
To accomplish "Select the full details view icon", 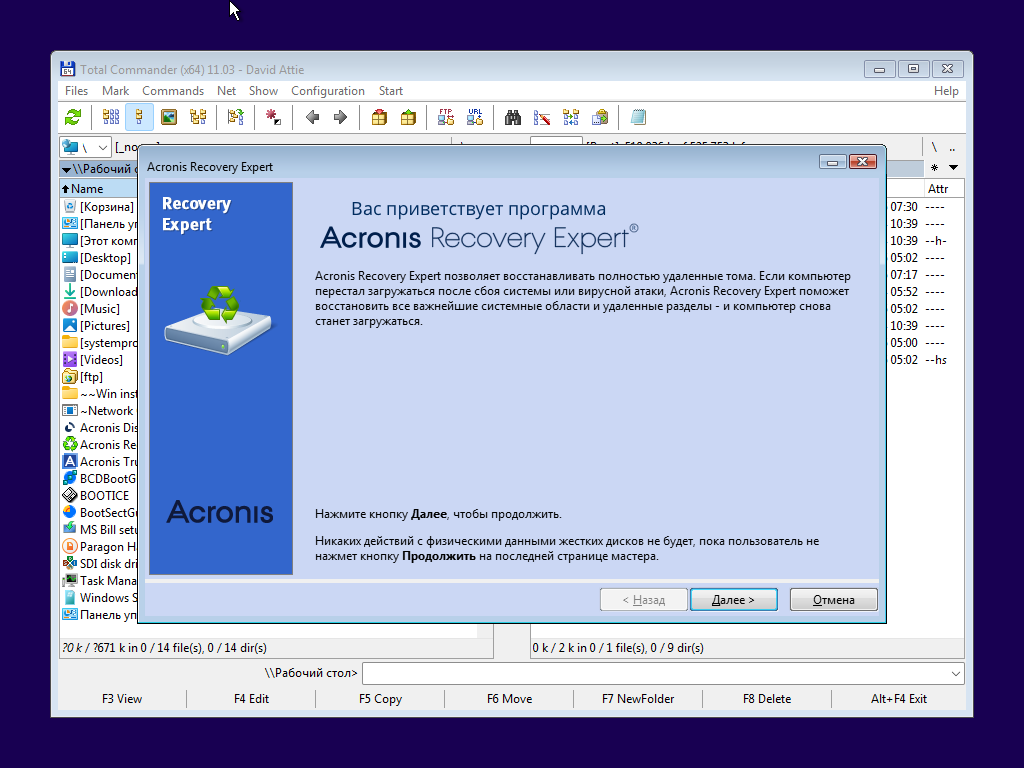I will coord(139,118).
